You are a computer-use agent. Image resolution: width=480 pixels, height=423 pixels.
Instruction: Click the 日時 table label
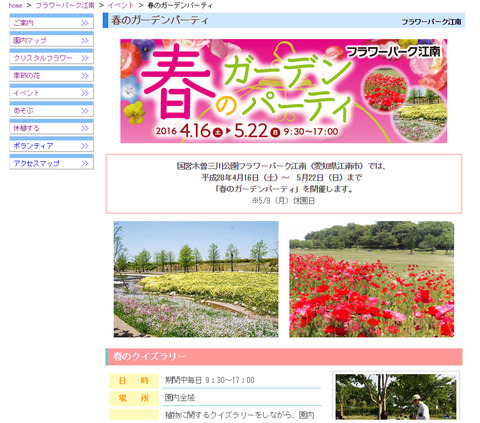tap(134, 381)
